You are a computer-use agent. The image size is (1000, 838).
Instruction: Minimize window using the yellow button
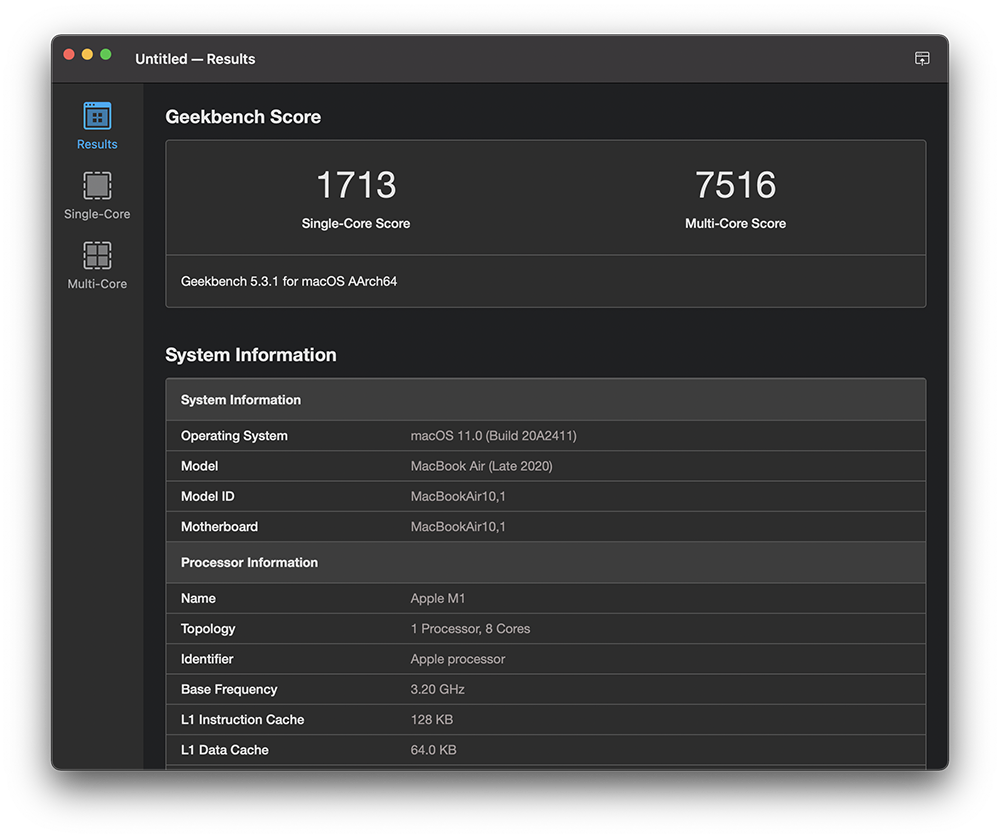(x=87, y=55)
